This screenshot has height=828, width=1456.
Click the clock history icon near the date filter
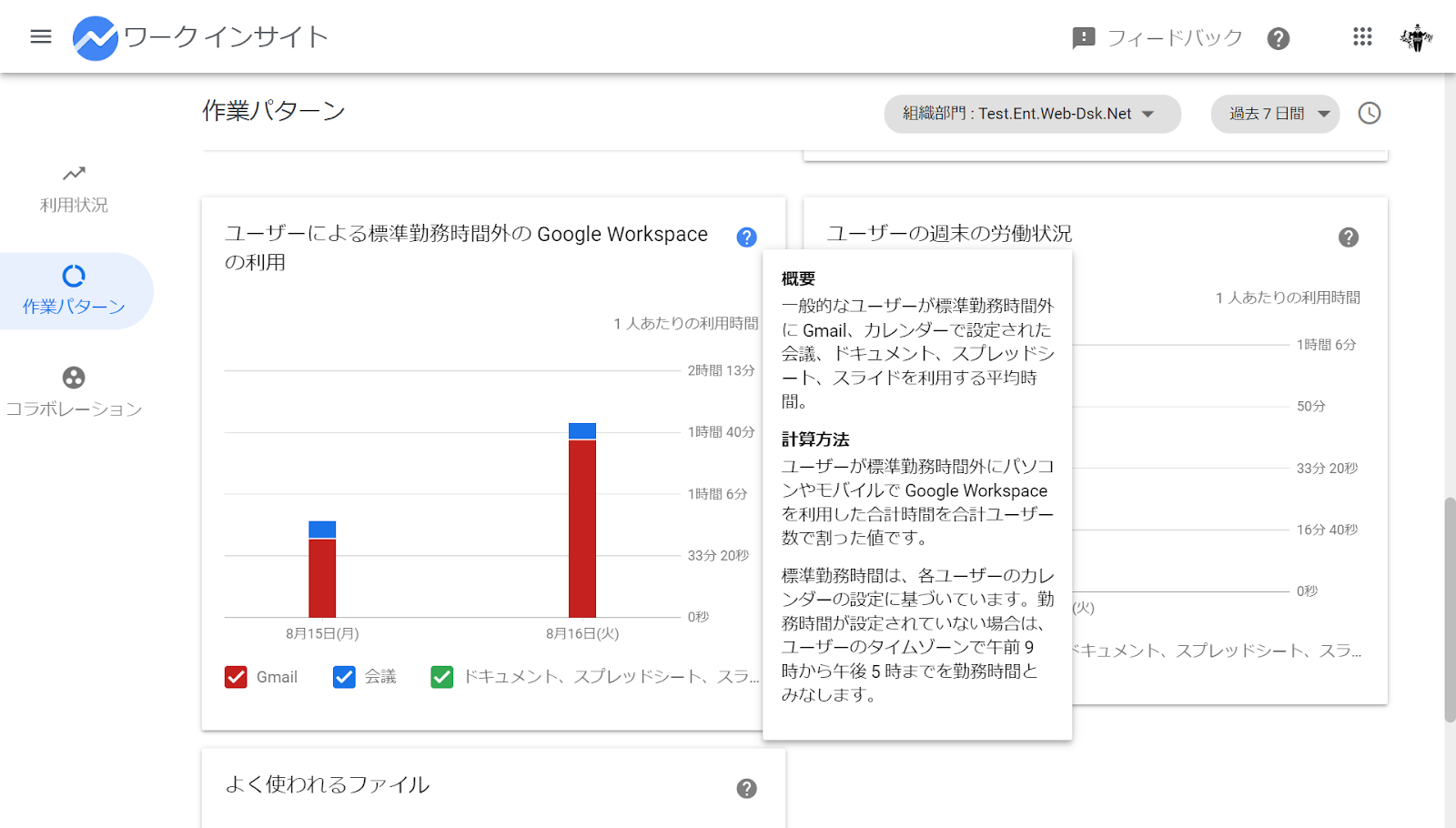[x=1370, y=113]
